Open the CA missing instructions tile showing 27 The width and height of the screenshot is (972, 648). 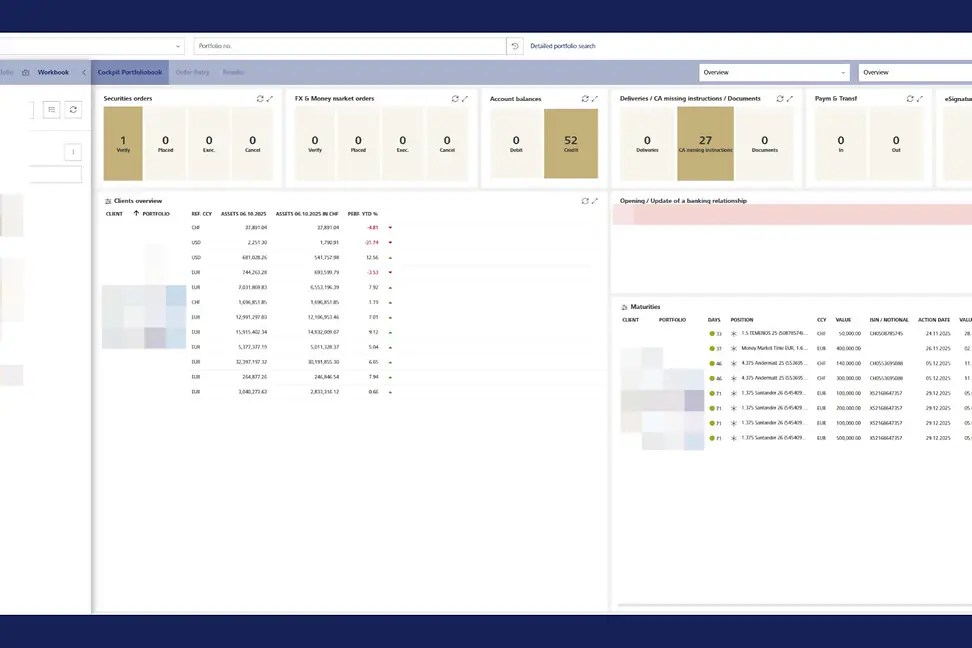pos(705,144)
